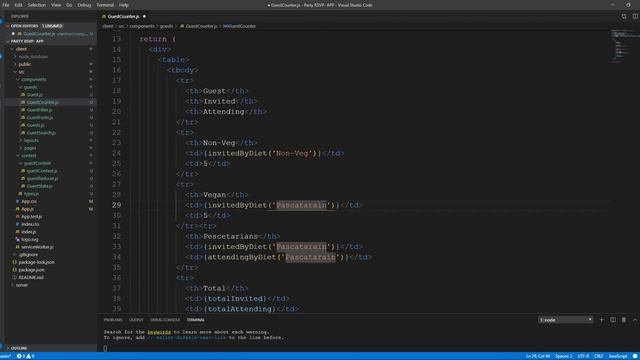Click errors and warnings status bar indicator

25,356
